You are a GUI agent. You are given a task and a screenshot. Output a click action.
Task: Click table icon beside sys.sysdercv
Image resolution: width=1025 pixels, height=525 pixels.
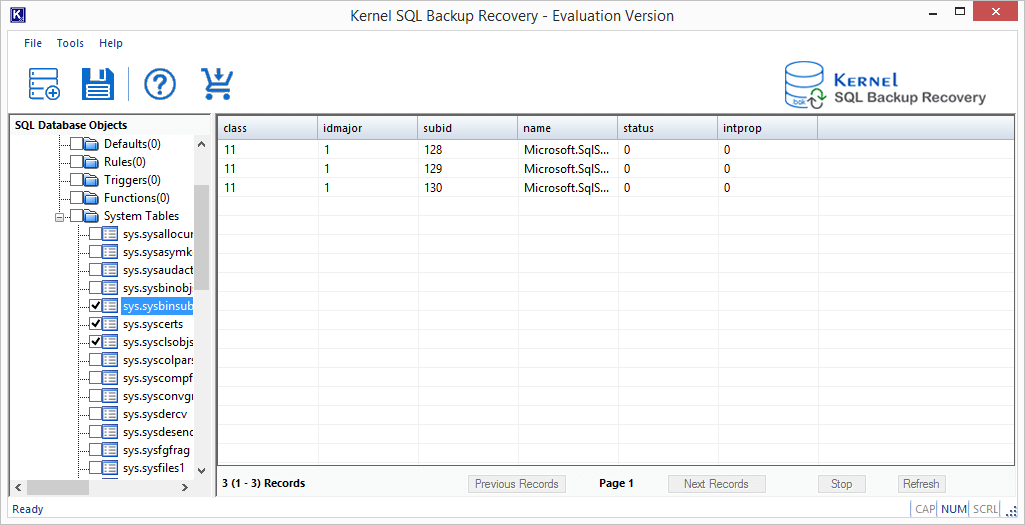point(110,414)
